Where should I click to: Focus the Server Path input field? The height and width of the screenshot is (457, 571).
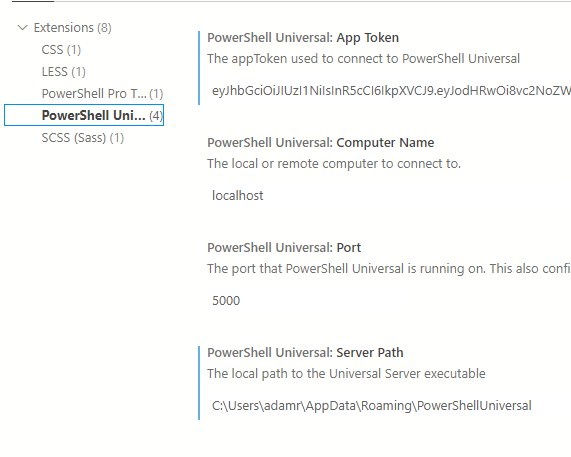389,405
